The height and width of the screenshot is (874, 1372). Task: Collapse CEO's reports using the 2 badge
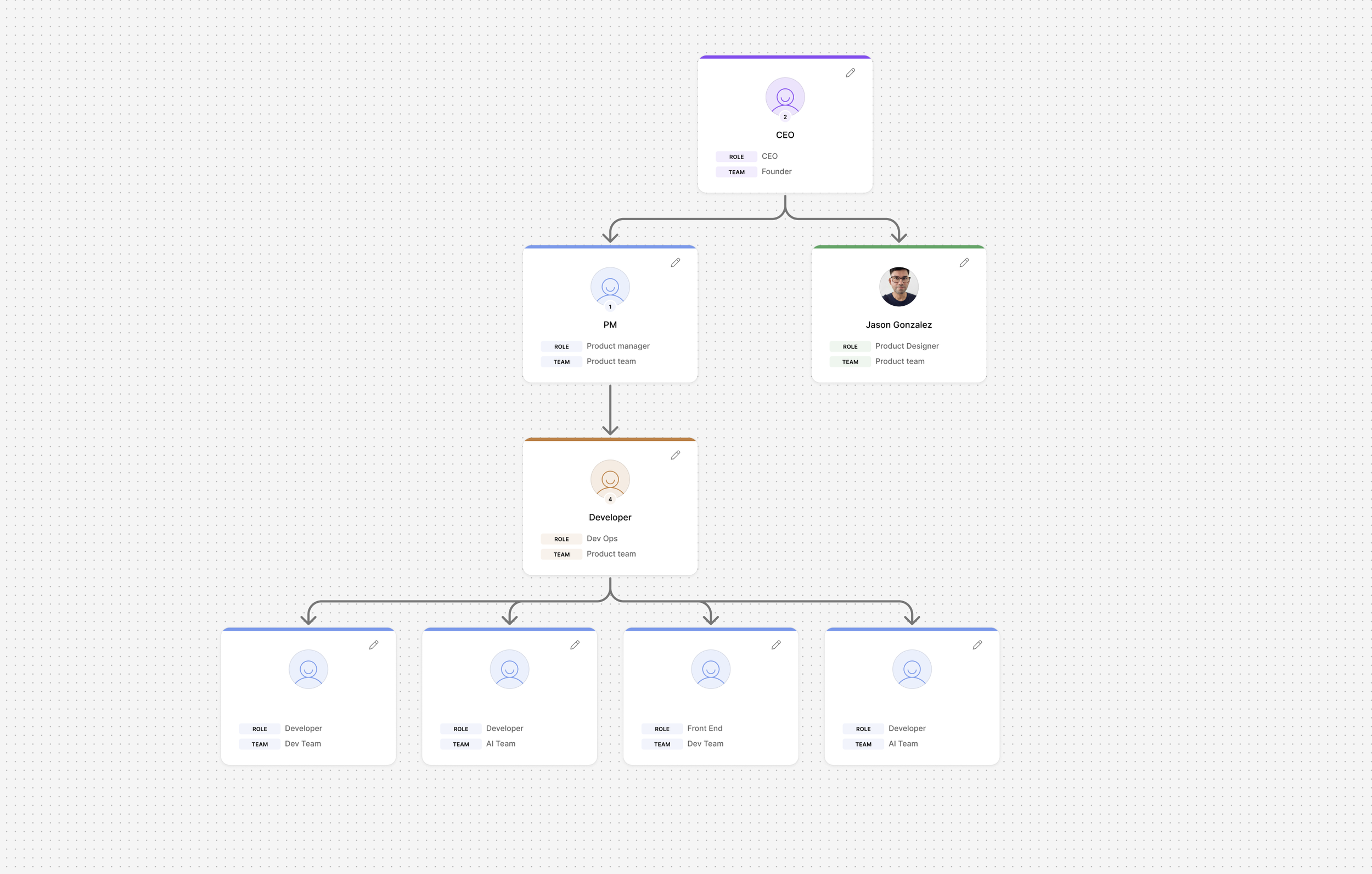(x=785, y=117)
